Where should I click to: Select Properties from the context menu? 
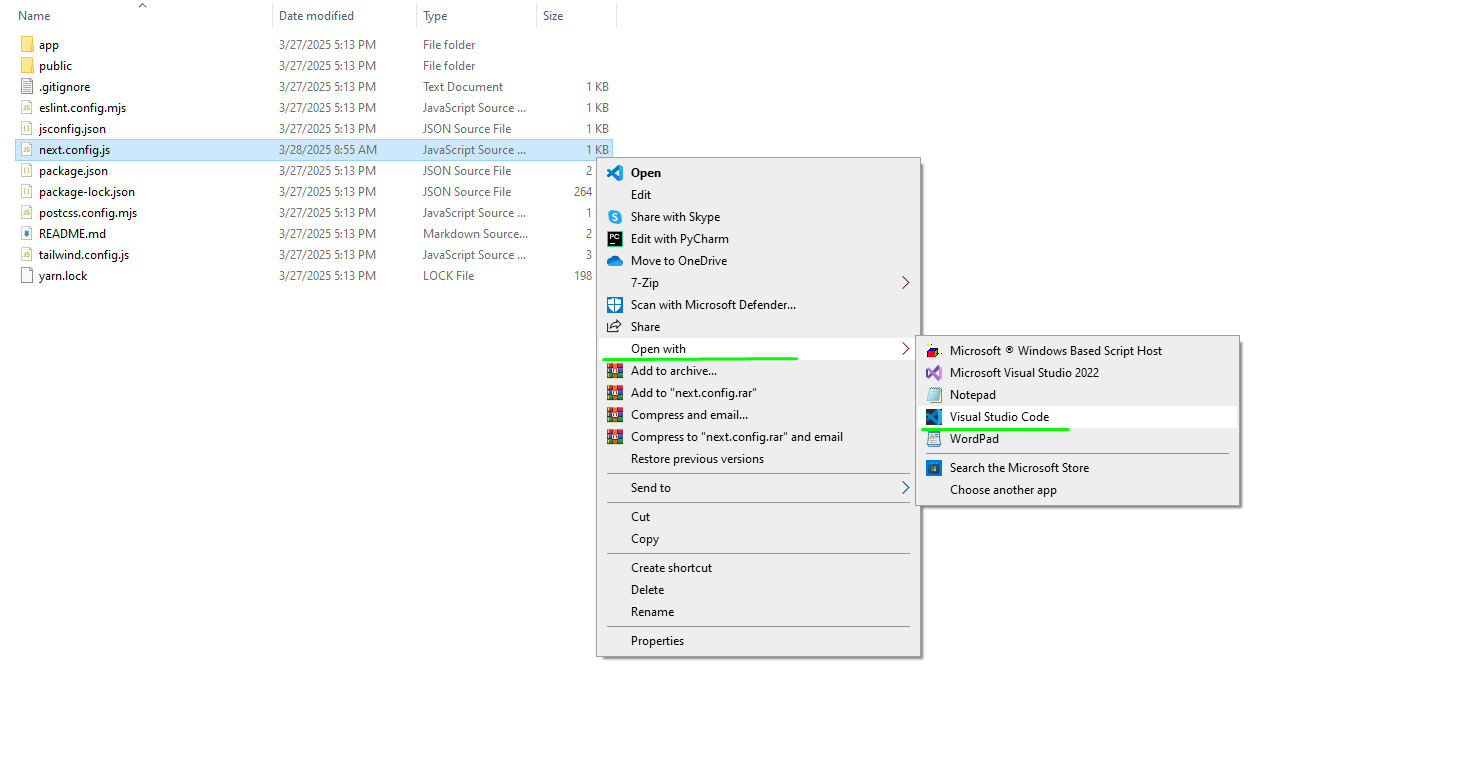(x=657, y=641)
